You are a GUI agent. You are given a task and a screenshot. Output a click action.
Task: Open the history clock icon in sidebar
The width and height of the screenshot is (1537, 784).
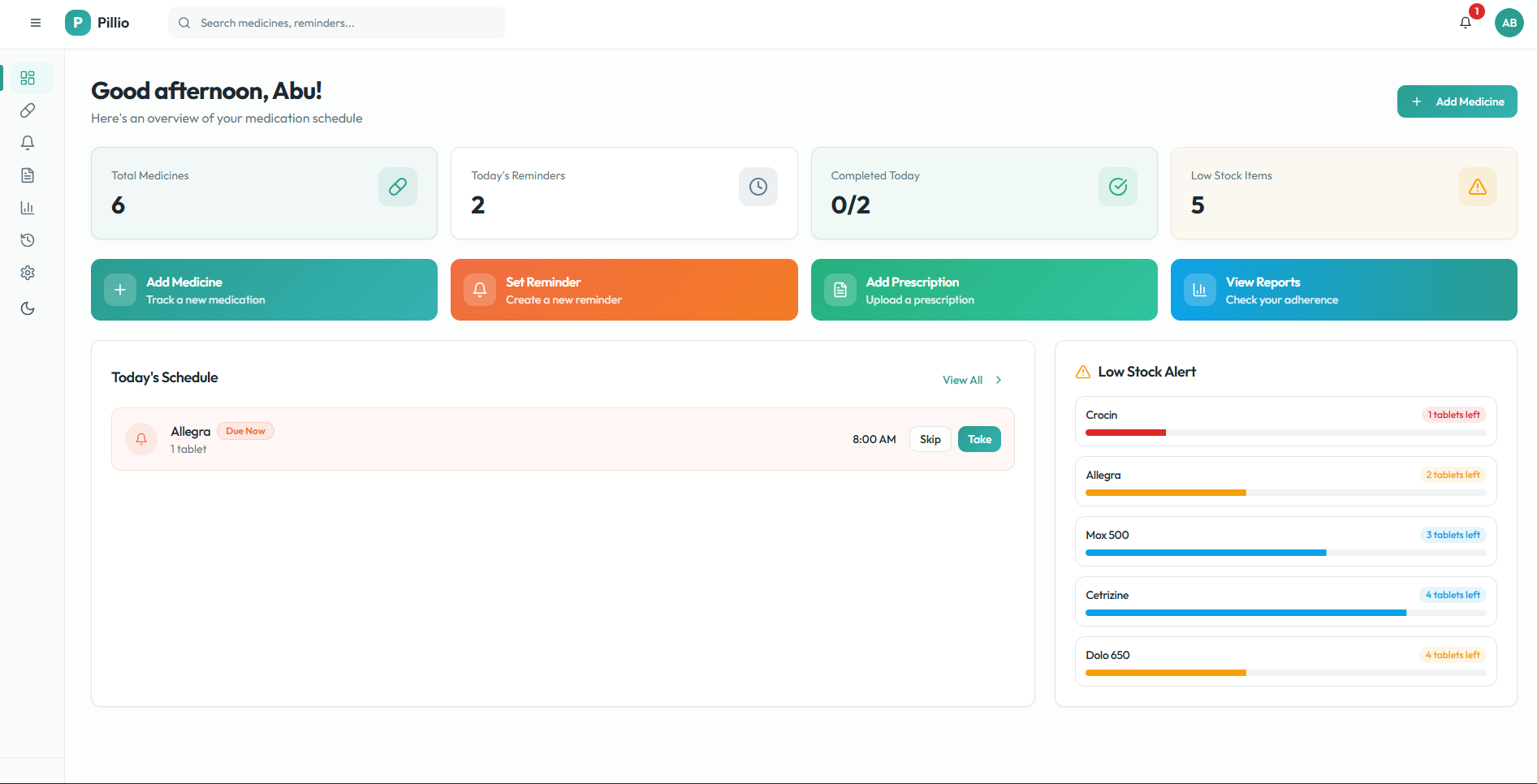(28, 240)
